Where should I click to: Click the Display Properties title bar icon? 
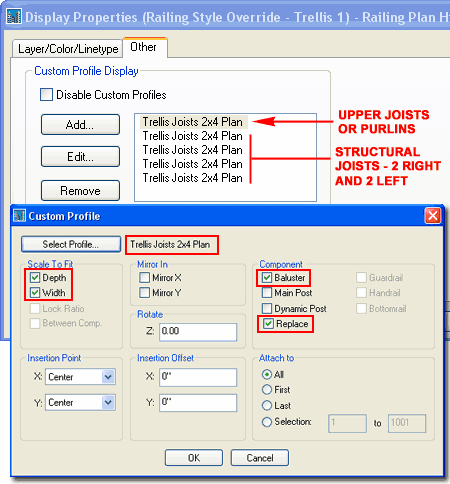pos(14,16)
